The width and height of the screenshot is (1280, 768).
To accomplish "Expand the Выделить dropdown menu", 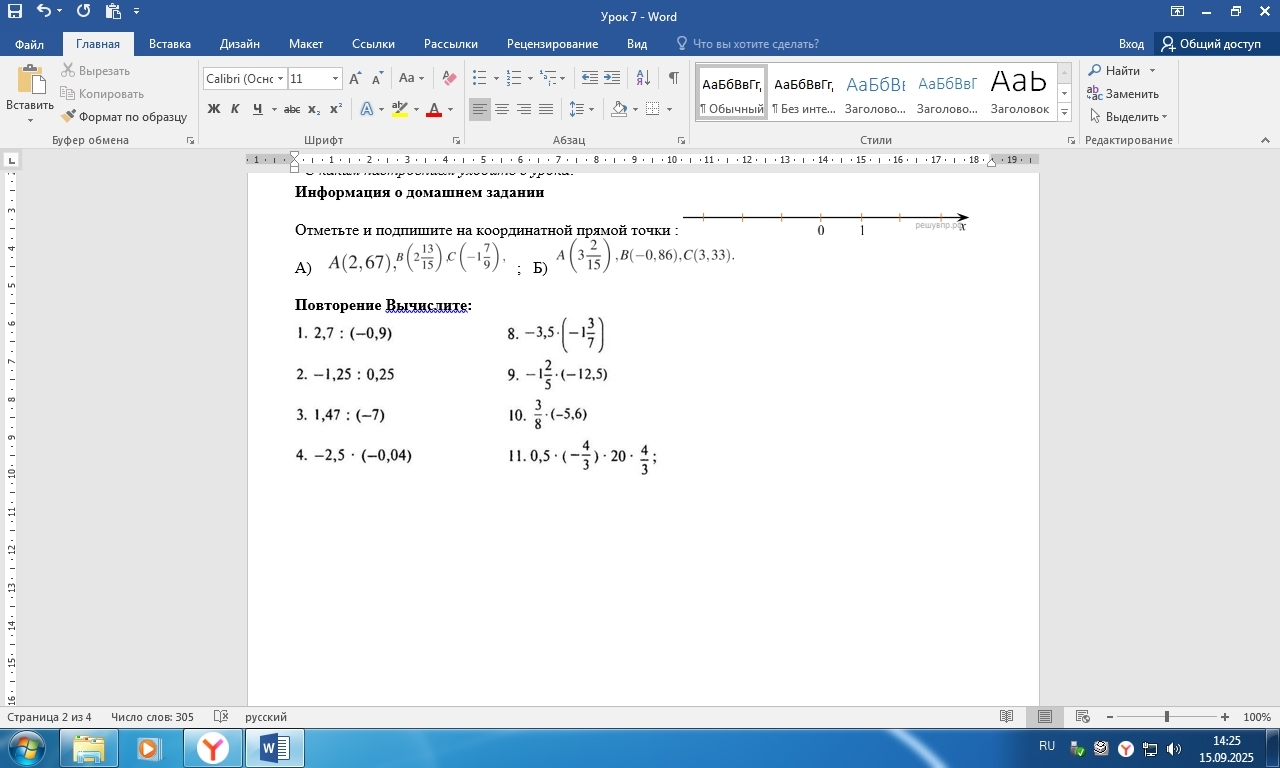I will [1128, 117].
